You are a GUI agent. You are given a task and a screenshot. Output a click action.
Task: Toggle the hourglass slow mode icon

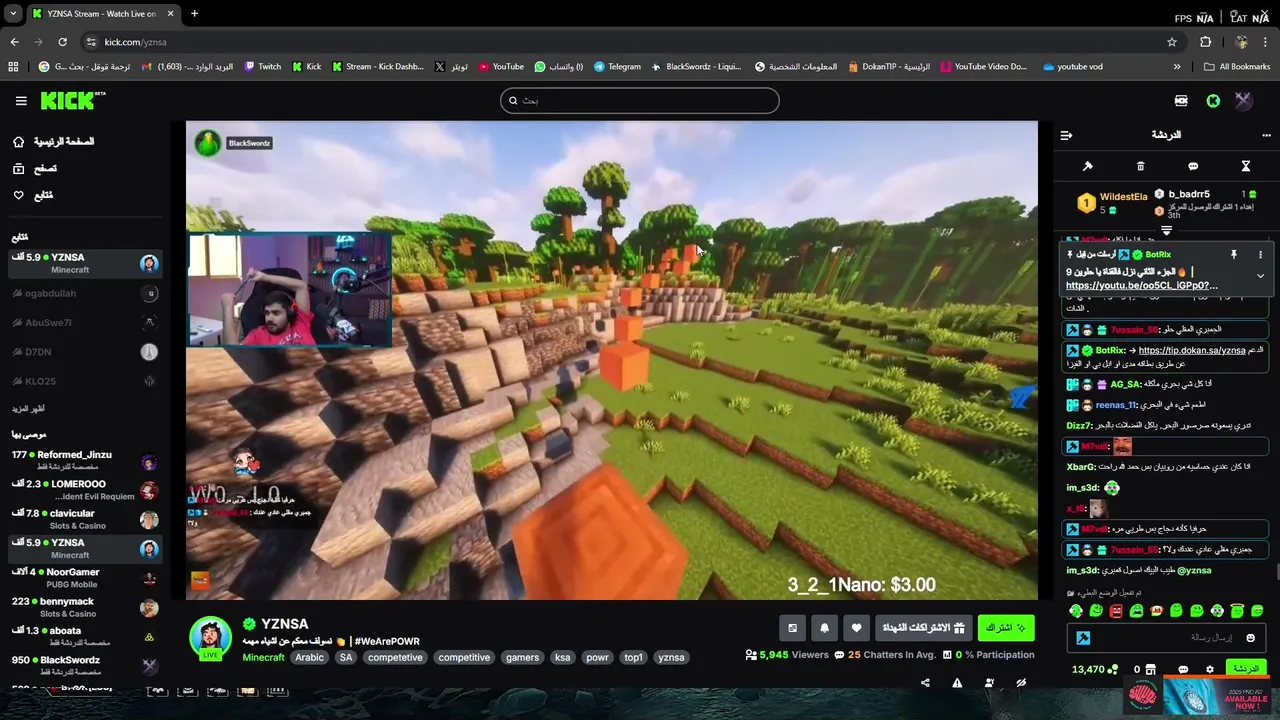[1246, 166]
